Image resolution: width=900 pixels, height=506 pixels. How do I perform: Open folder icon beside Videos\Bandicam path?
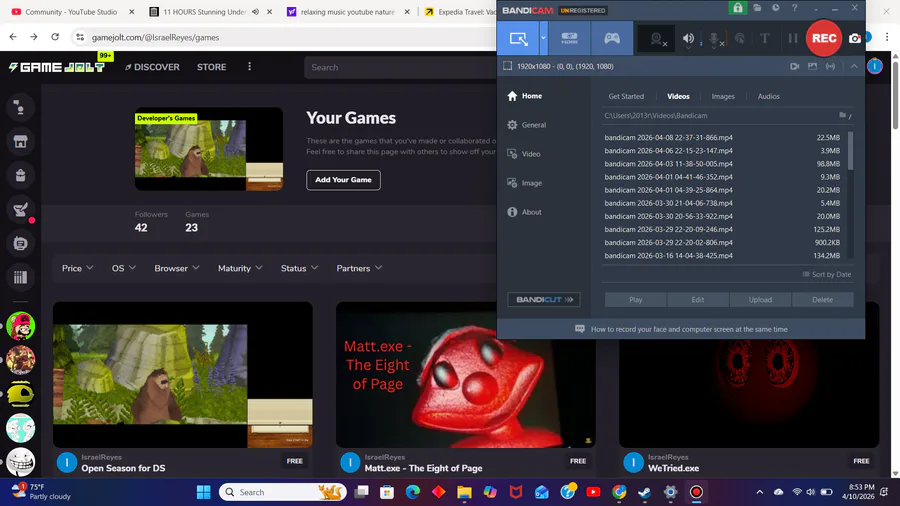[842, 115]
